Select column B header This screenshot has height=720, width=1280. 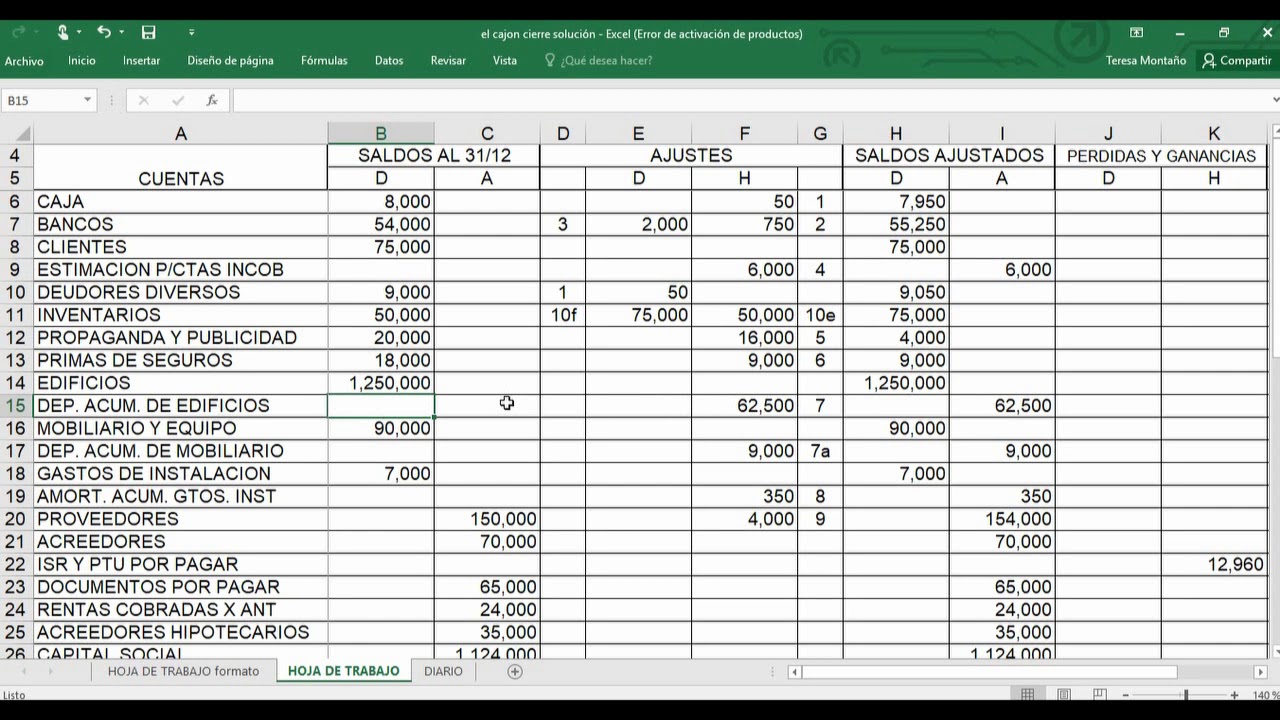[381, 134]
